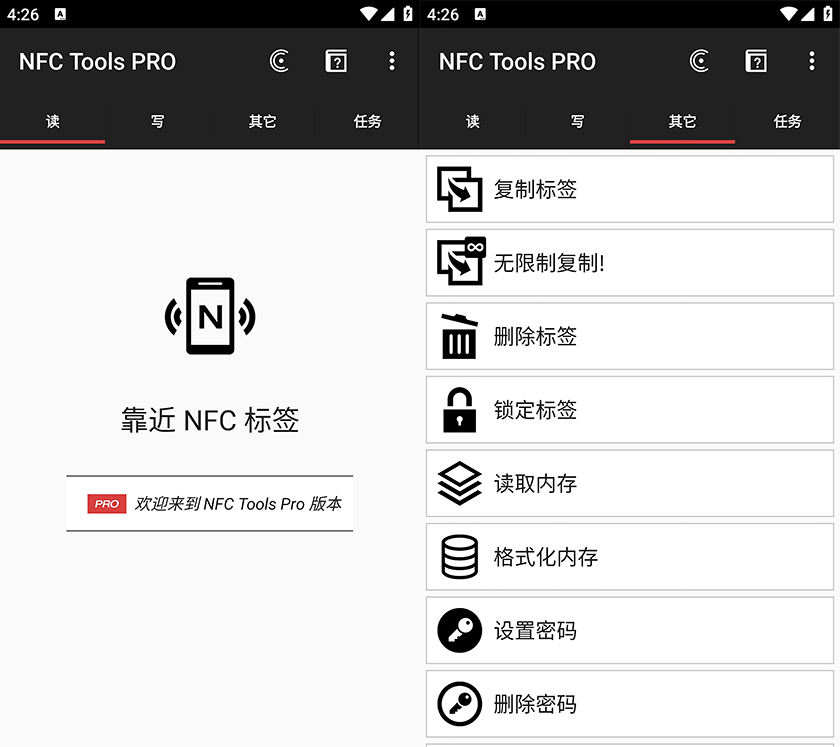Click the layers icon for 读取内存
The height and width of the screenshot is (747, 840).
pyautogui.click(x=460, y=483)
